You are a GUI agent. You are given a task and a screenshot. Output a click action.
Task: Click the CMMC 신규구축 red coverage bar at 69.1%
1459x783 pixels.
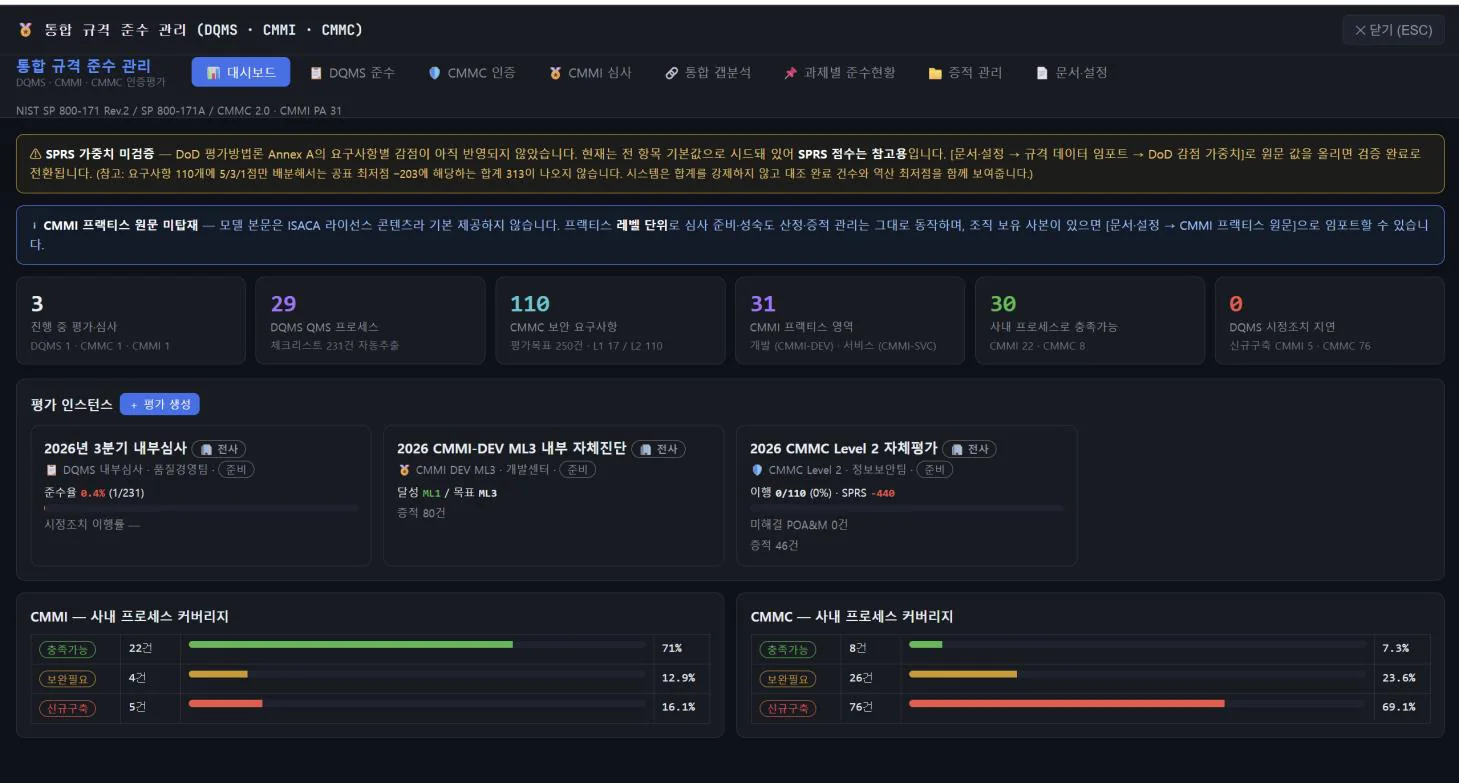pyautogui.click(x=1067, y=703)
